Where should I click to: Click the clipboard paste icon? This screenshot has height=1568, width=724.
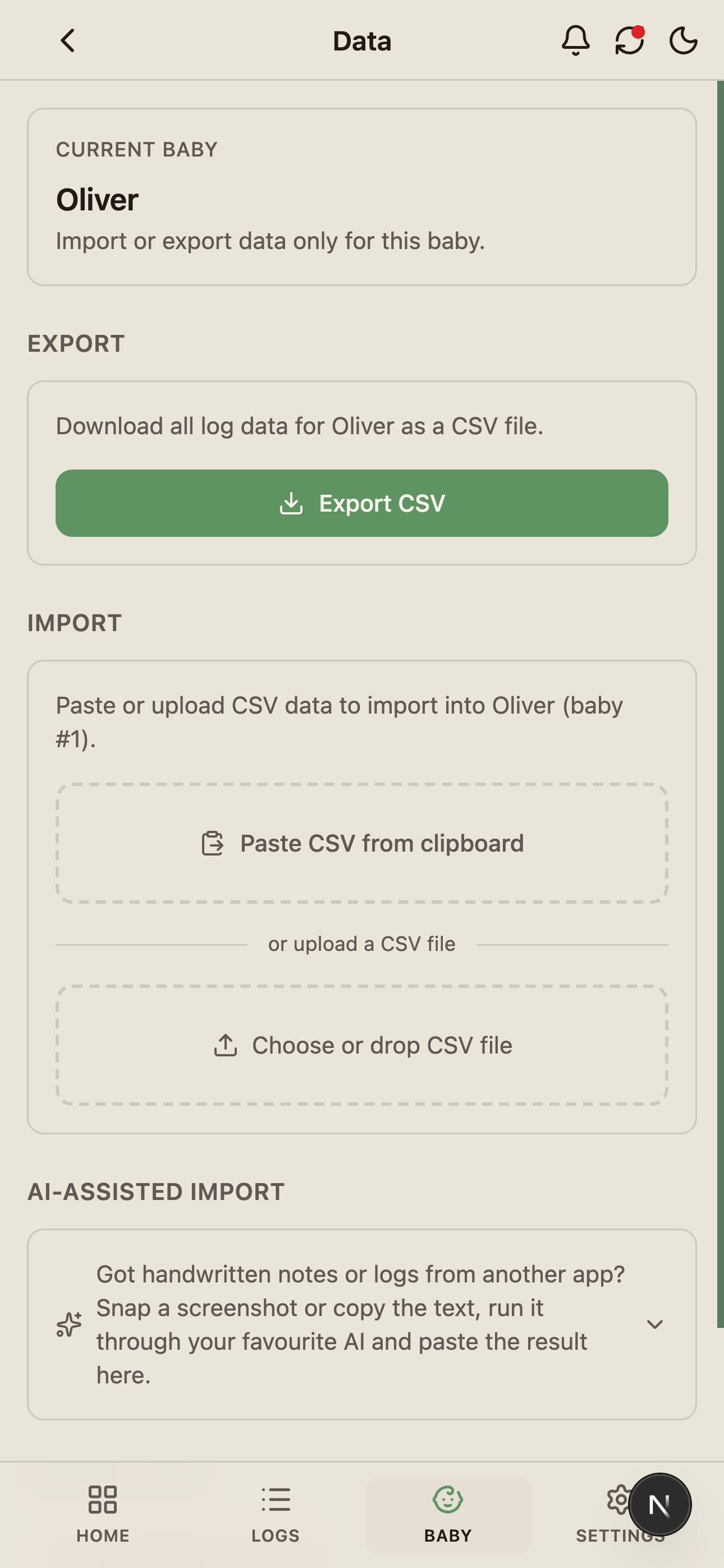pos(213,844)
